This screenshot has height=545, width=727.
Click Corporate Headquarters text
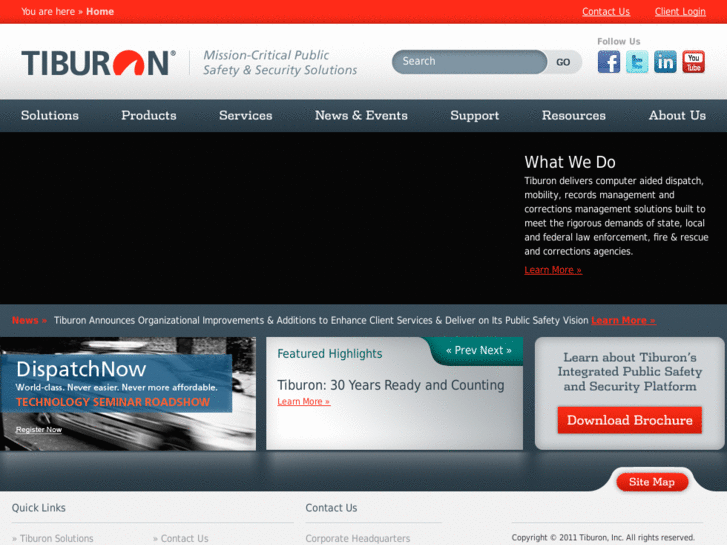pos(358,539)
